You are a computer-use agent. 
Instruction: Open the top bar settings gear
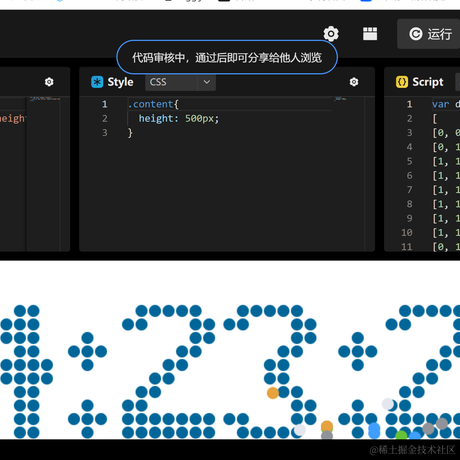pos(331,34)
